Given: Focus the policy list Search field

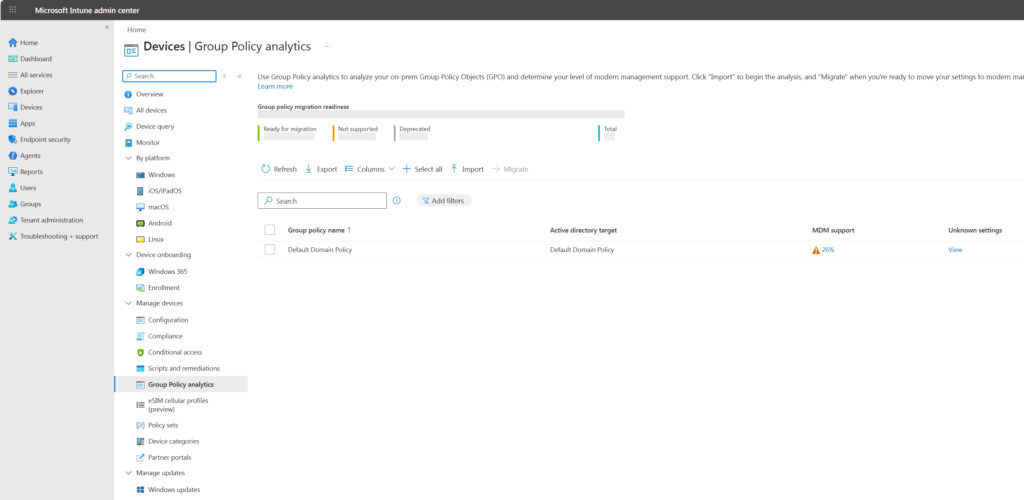Looking at the screenshot, I should (x=322, y=201).
